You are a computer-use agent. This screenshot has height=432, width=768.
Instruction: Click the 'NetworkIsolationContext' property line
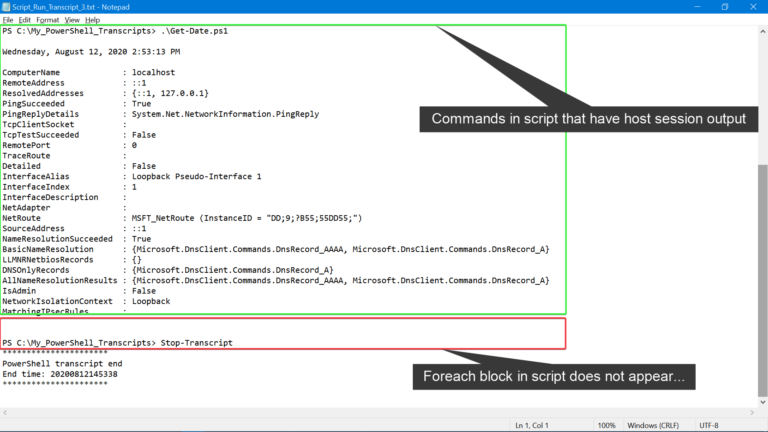point(86,301)
